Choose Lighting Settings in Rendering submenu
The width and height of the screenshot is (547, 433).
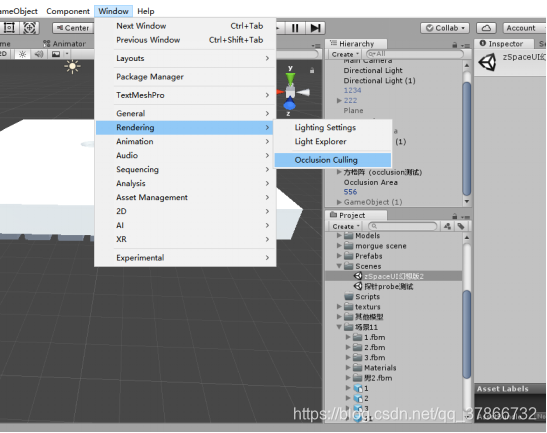pyautogui.click(x=333, y=128)
